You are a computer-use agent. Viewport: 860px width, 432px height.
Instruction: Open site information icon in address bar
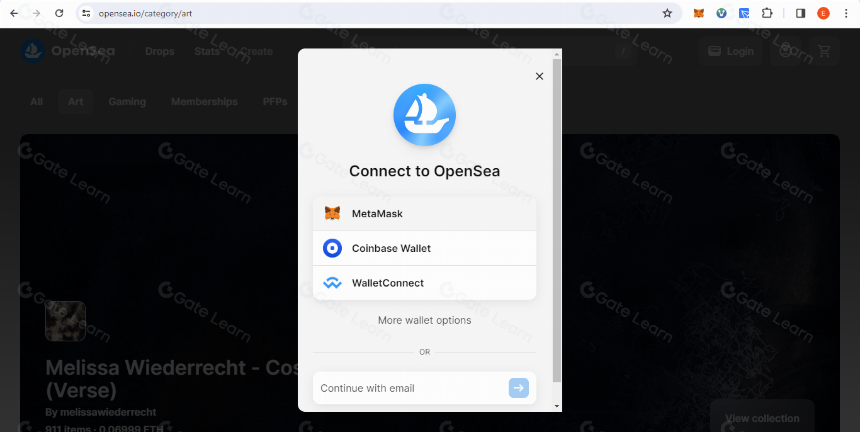pos(86,13)
